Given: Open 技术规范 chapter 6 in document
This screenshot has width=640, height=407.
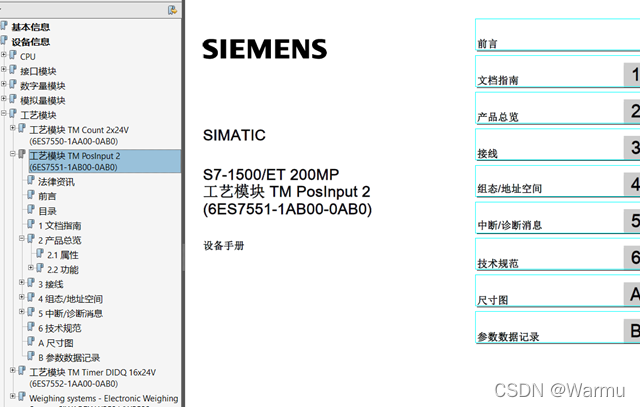Looking at the screenshot, I should [558, 254].
